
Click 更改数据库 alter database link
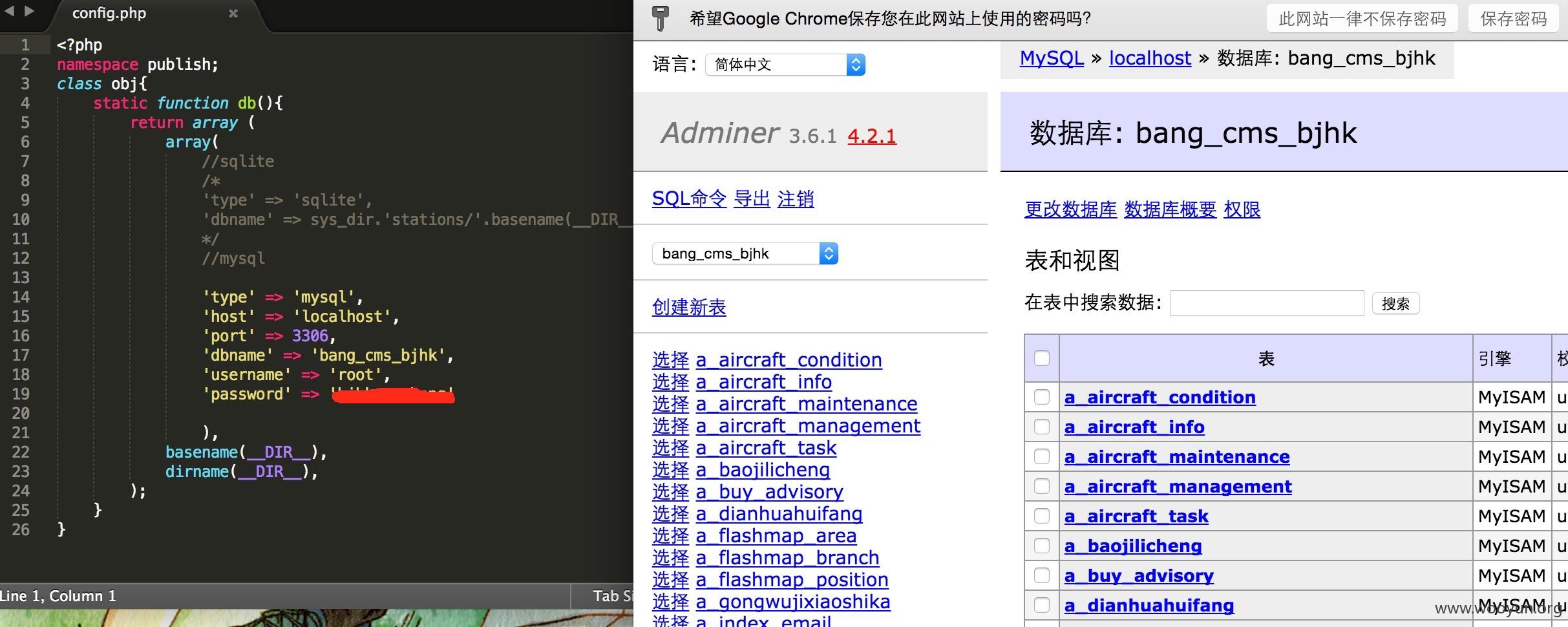point(1070,209)
